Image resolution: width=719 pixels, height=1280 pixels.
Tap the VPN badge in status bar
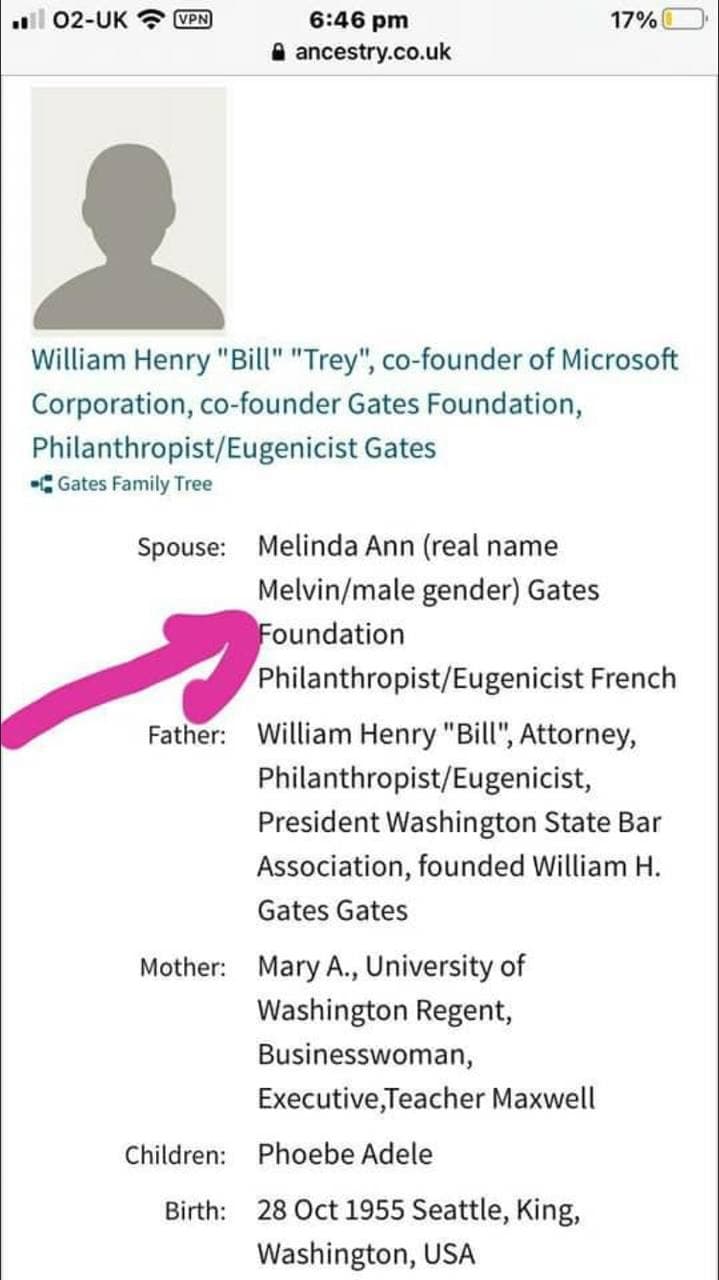pyautogui.click(x=190, y=19)
